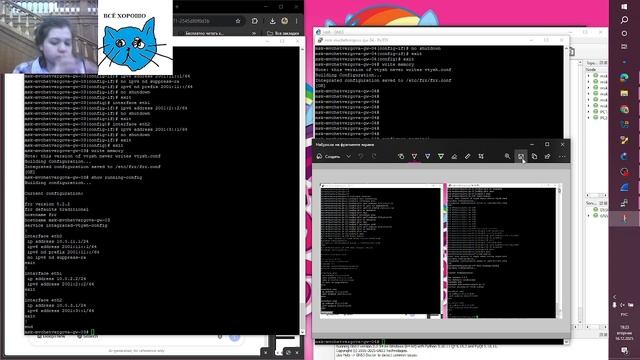Click the taskbar clock and date
640x360 pixels.
[x=624, y=333]
